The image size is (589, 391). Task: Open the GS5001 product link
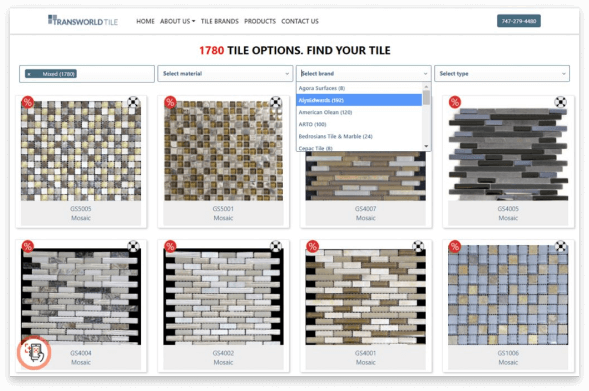pyautogui.click(x=223, y=208)
